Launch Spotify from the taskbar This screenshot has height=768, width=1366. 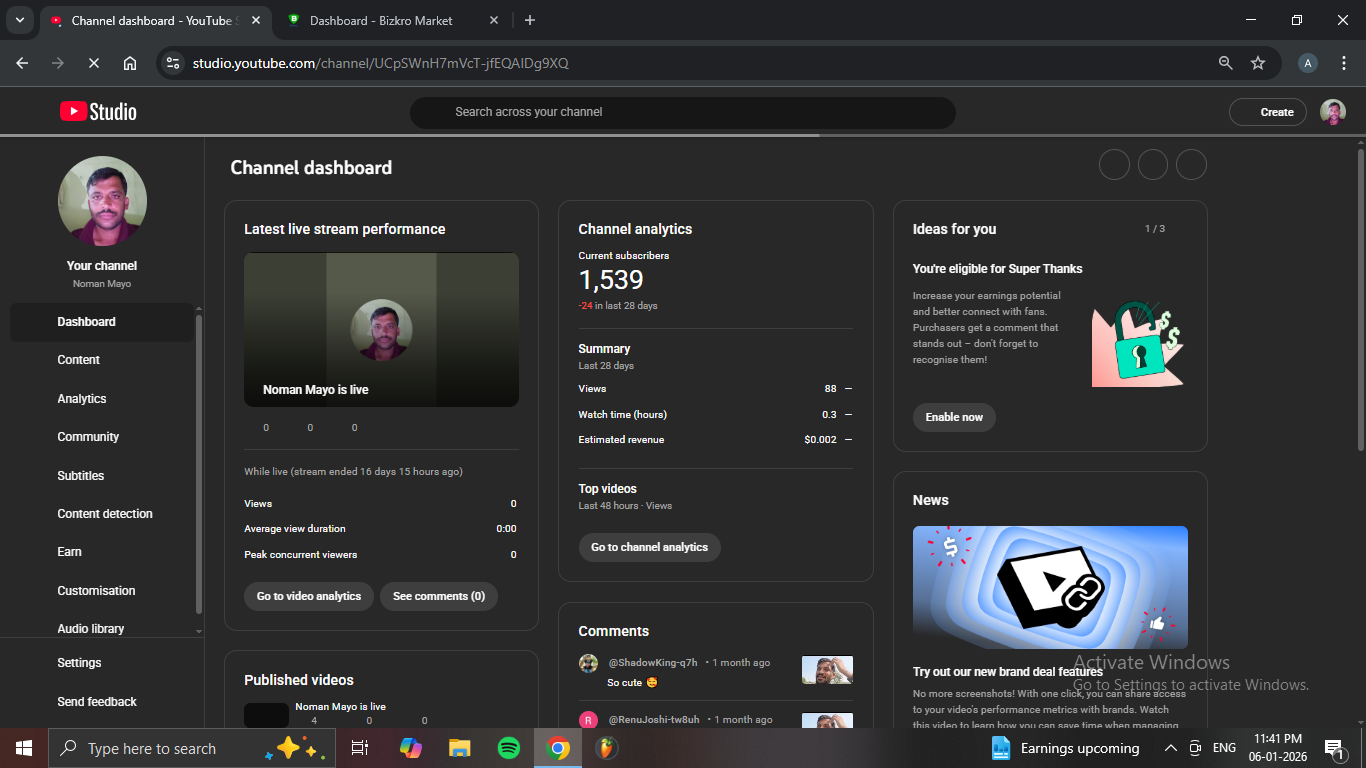click(x=508, y=748)
